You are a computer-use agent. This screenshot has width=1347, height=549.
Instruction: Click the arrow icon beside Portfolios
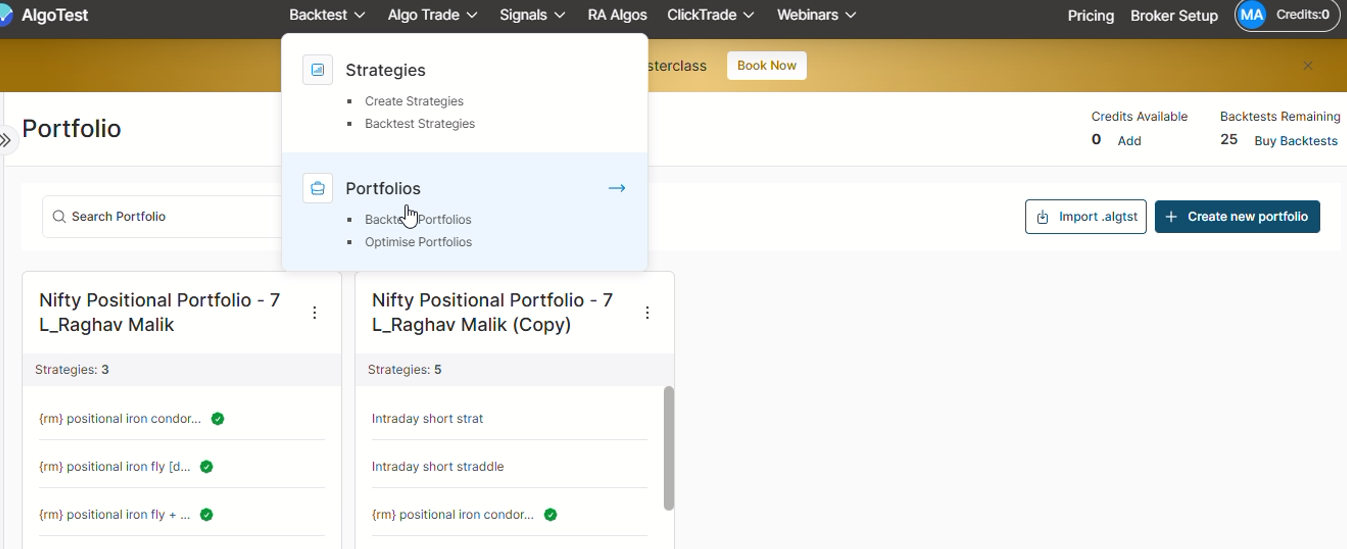(x=616, y=188)
